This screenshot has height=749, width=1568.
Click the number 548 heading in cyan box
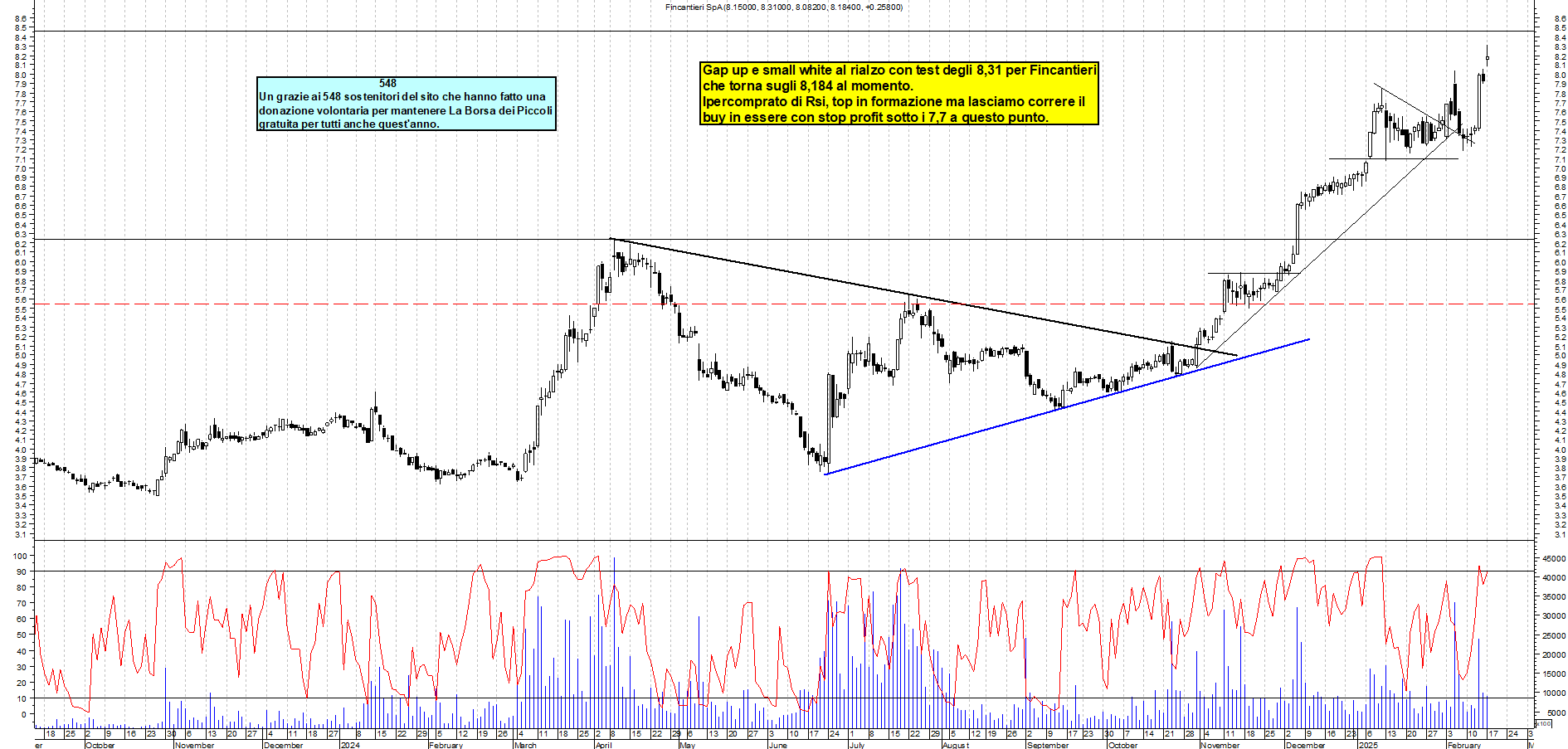[387, 83]
